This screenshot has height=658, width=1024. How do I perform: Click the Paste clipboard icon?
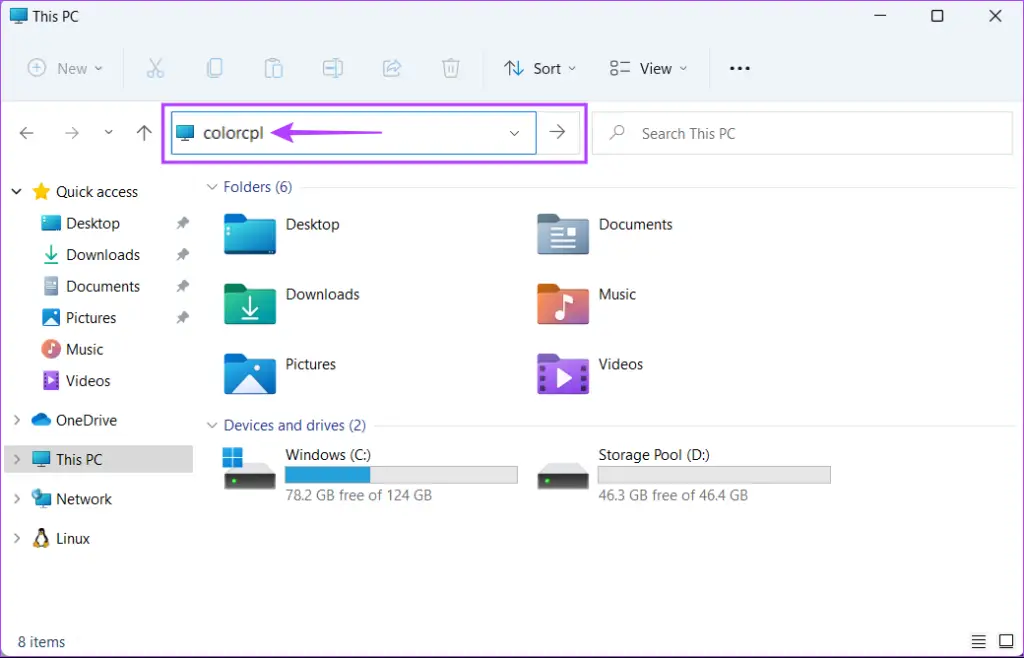click(273, 68)
